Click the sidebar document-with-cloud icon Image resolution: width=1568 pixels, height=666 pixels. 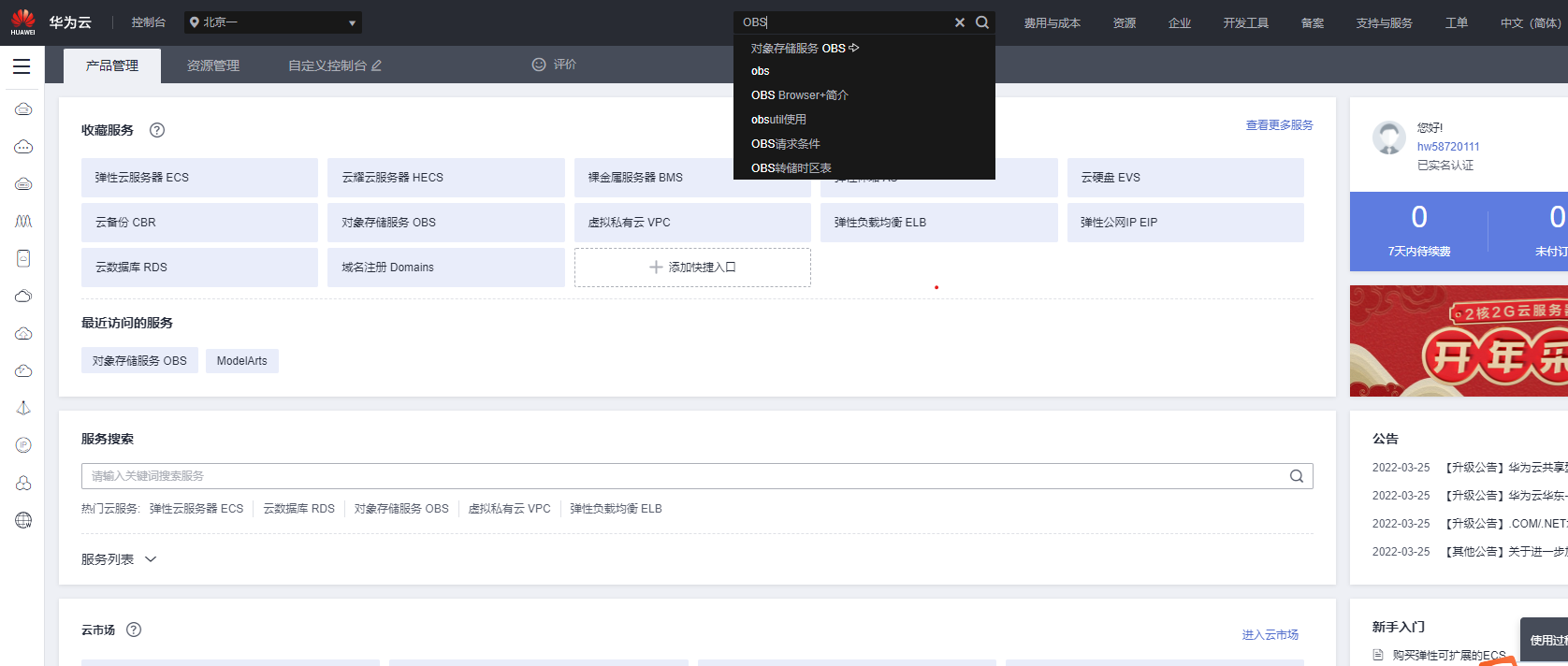(x=23, y=258)
